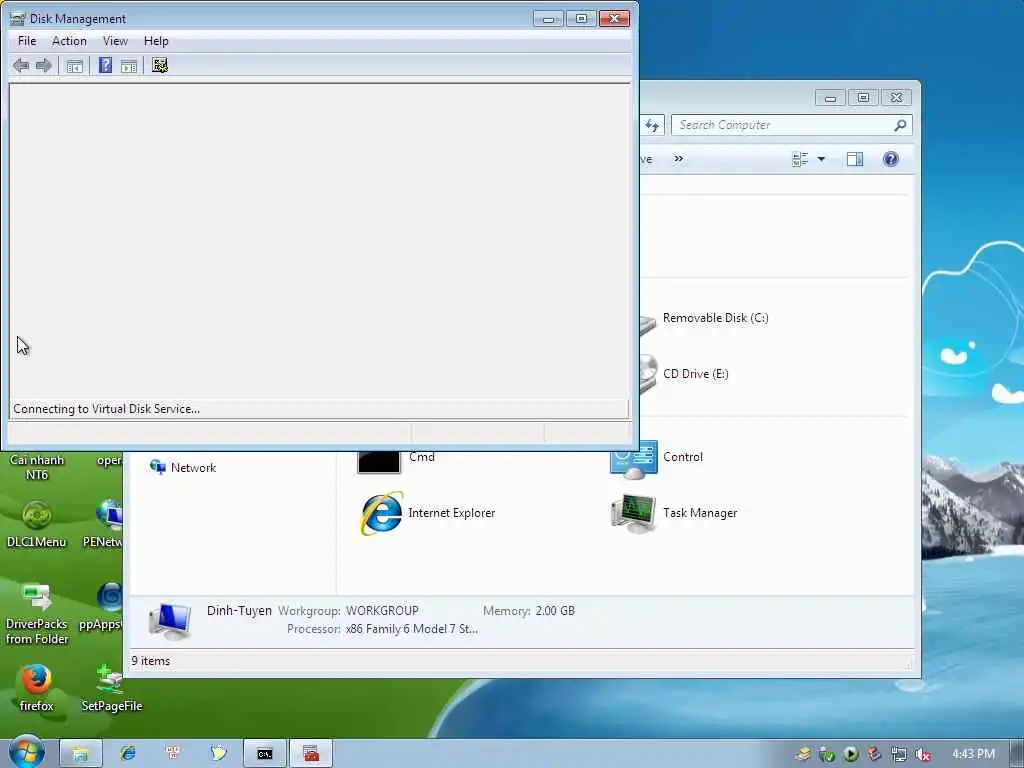Click the '9 items' status bar text
Viewport: 1024px width, 768px height.
[x=150, y=661]
